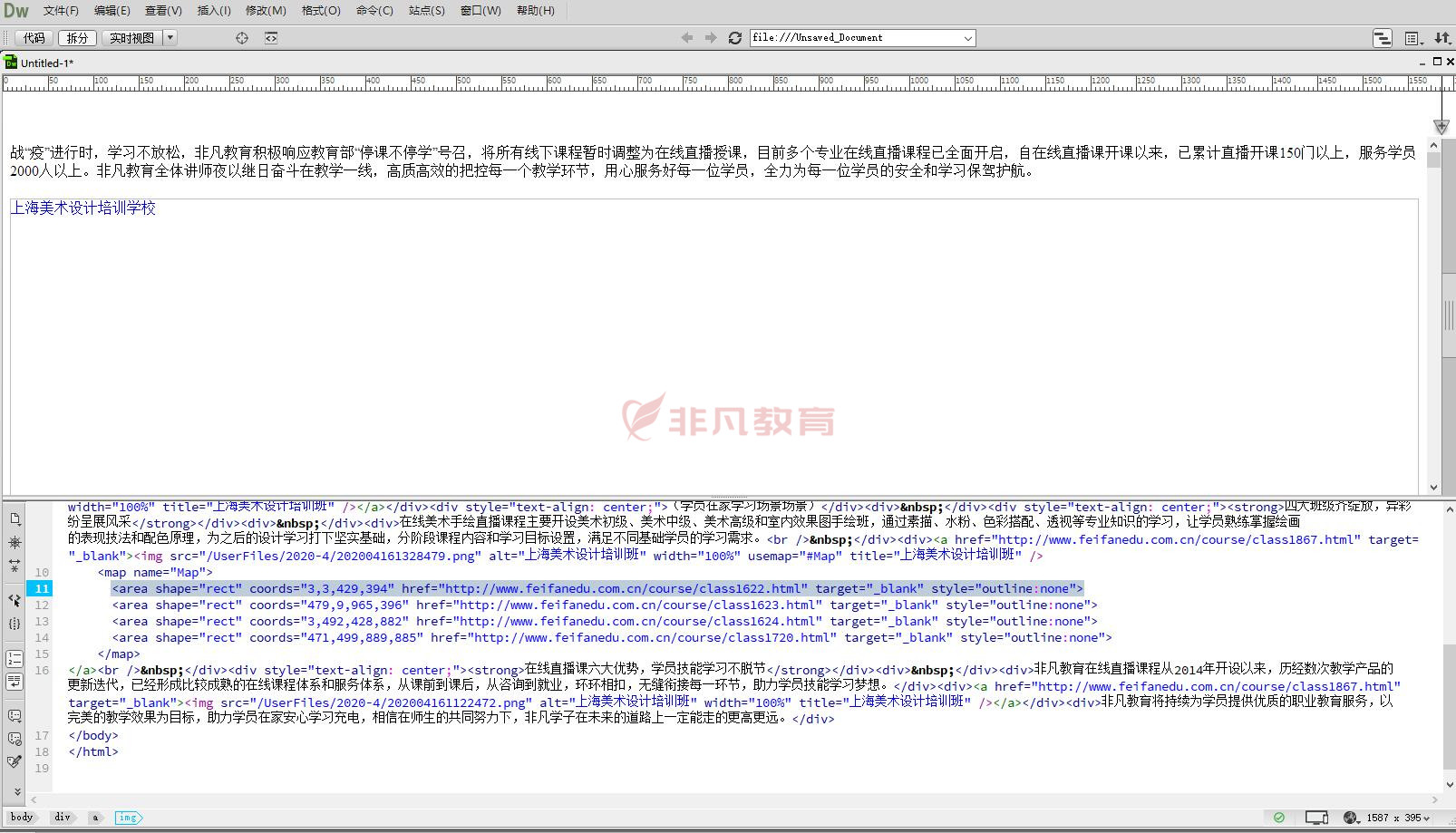Click Collapse Full Tag asterisk icon

[x=15, y=543]
